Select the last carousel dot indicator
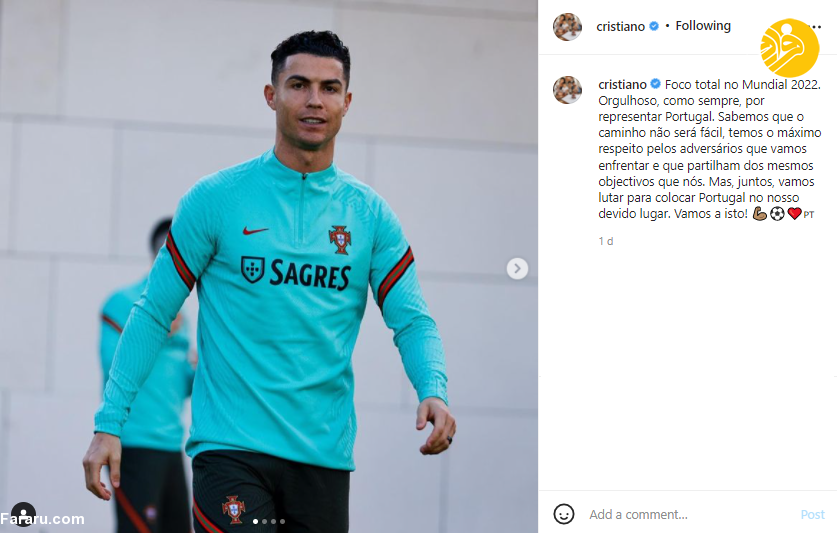 pyautogui.click(x=282, y=521)
